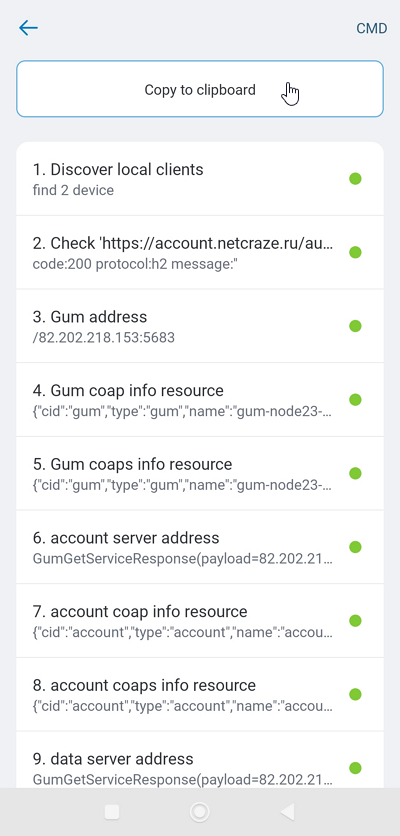Image resolution: width=400 pixels, height=836 pixels.
Task: Select the Discover local clients row
Action: click(x=200, y=179)
